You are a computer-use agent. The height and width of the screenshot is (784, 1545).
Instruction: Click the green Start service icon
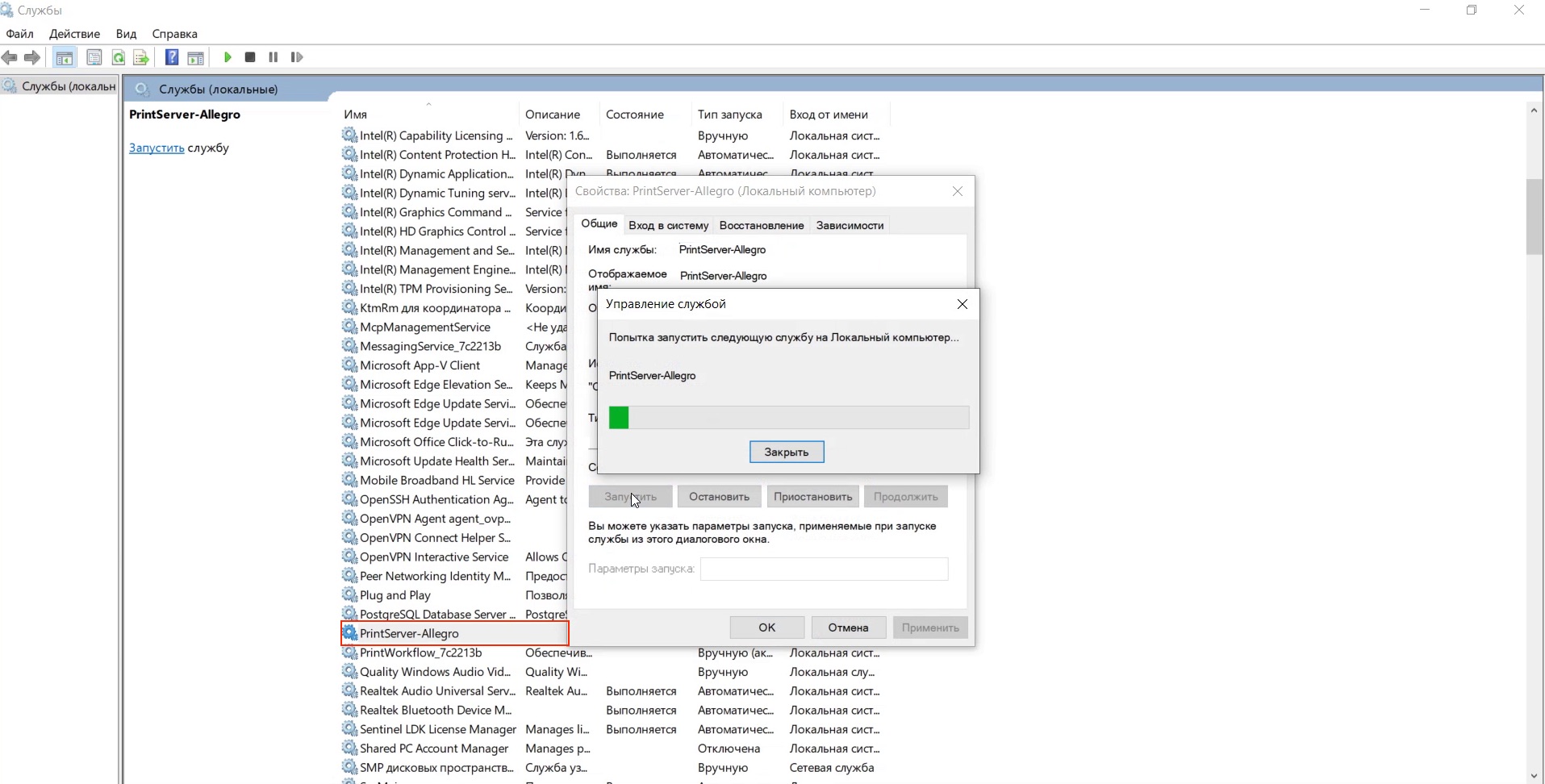(x=228, y=57)
